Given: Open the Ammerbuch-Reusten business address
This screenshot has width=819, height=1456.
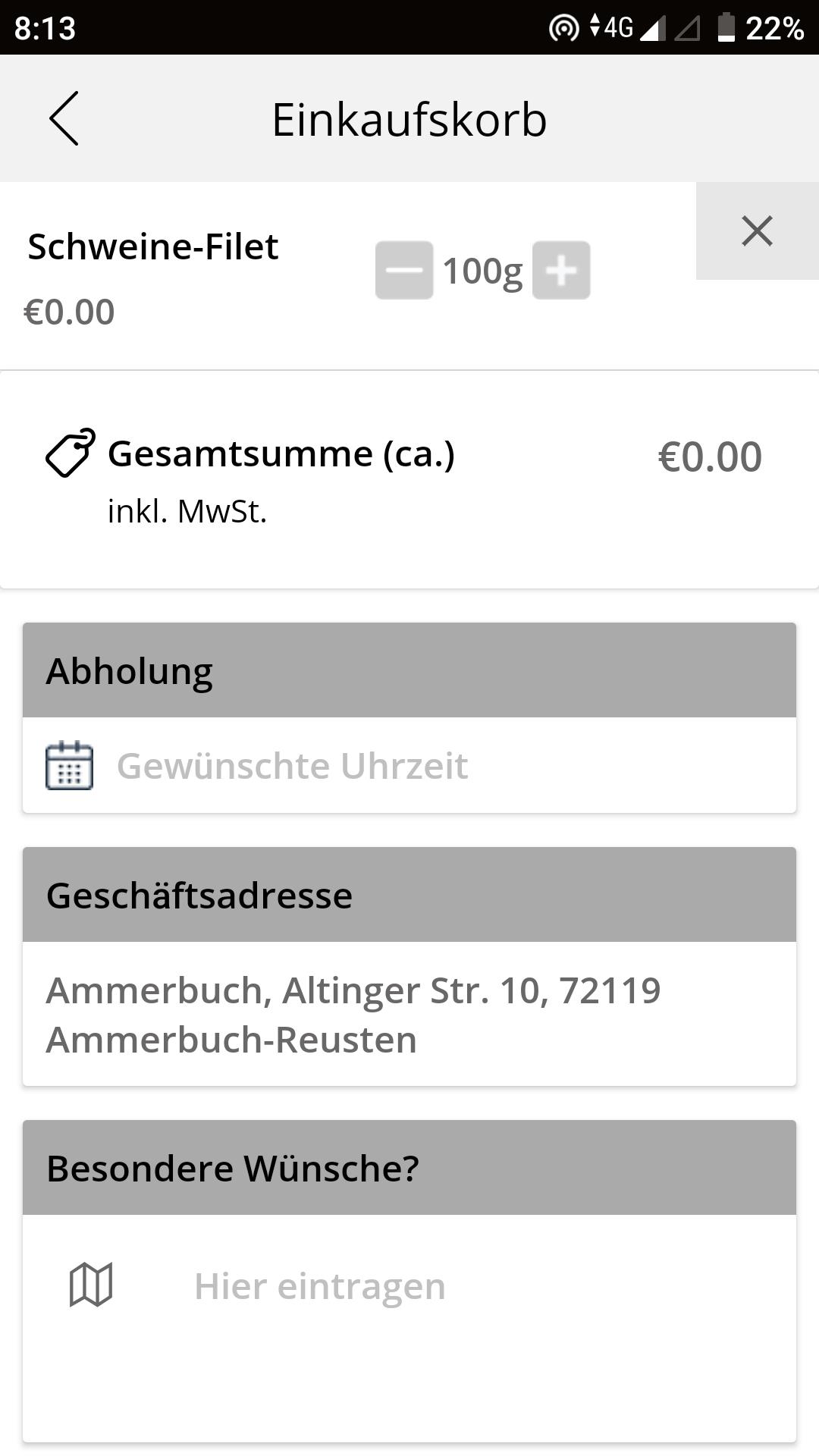Looking at the screenshot, I should [409, 1014].
